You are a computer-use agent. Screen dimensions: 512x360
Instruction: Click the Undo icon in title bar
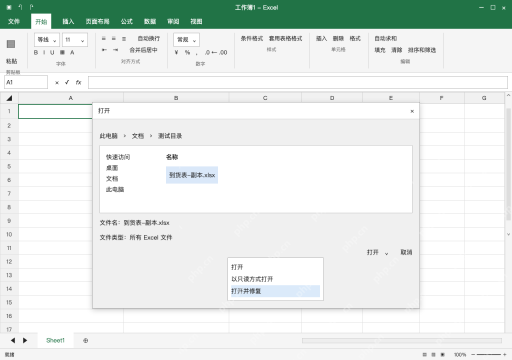tap(20, 7)
